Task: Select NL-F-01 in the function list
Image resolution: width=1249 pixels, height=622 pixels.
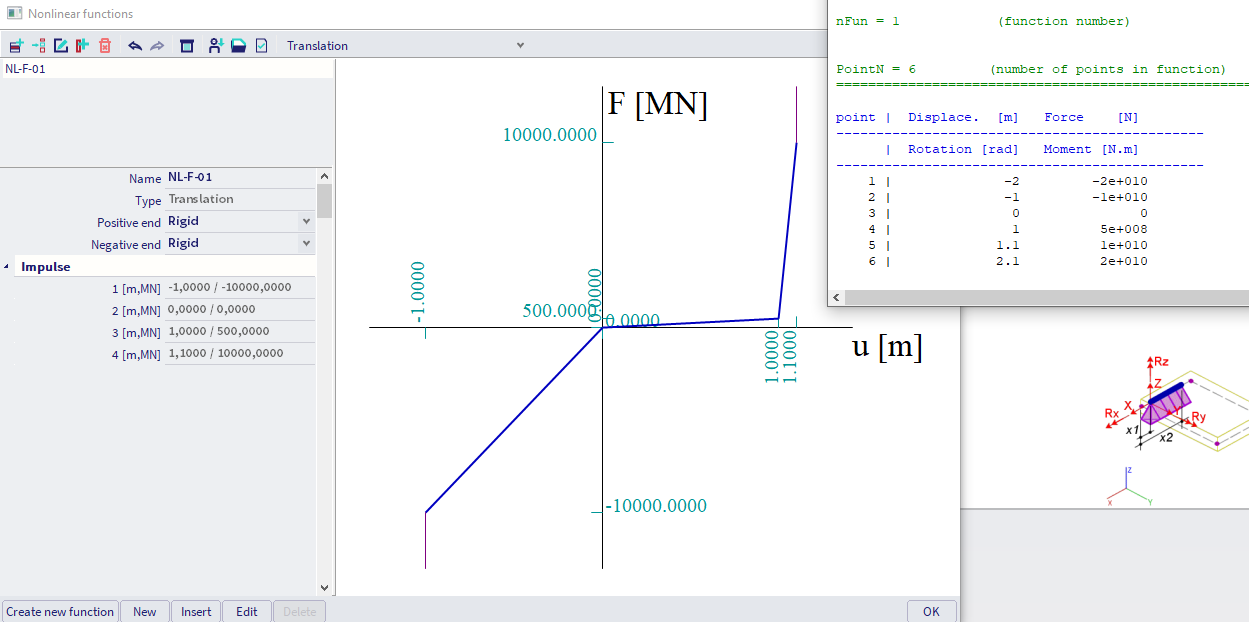Action: point(26,69)
